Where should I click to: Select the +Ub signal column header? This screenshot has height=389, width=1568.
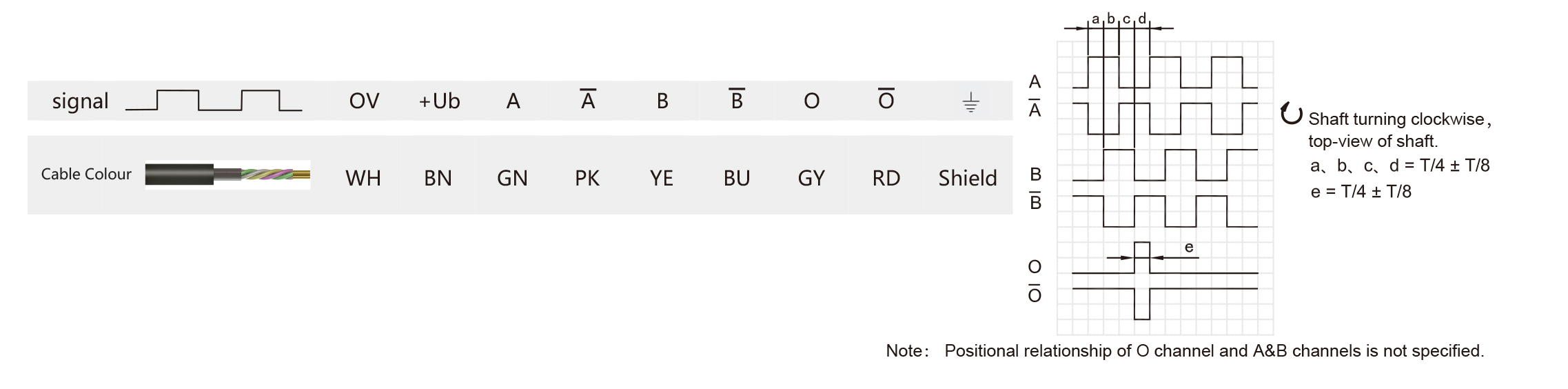(x=439, y=101)
